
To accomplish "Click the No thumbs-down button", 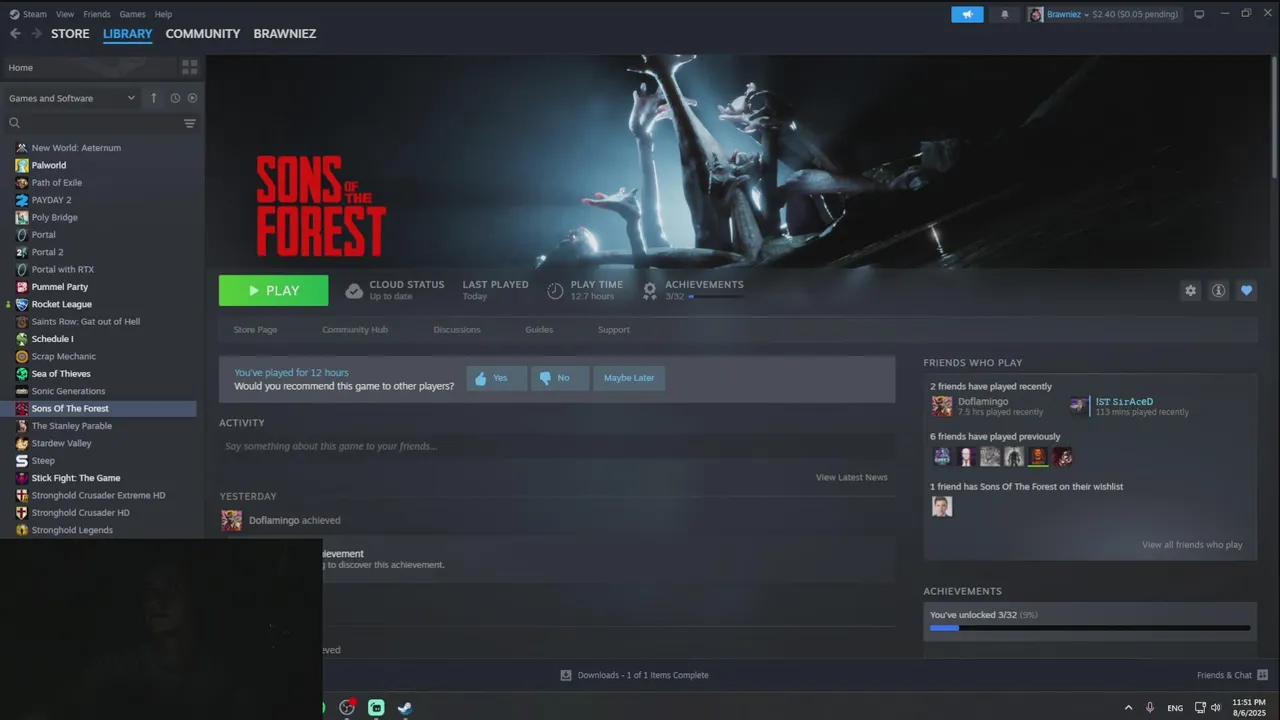I will 560,378.
